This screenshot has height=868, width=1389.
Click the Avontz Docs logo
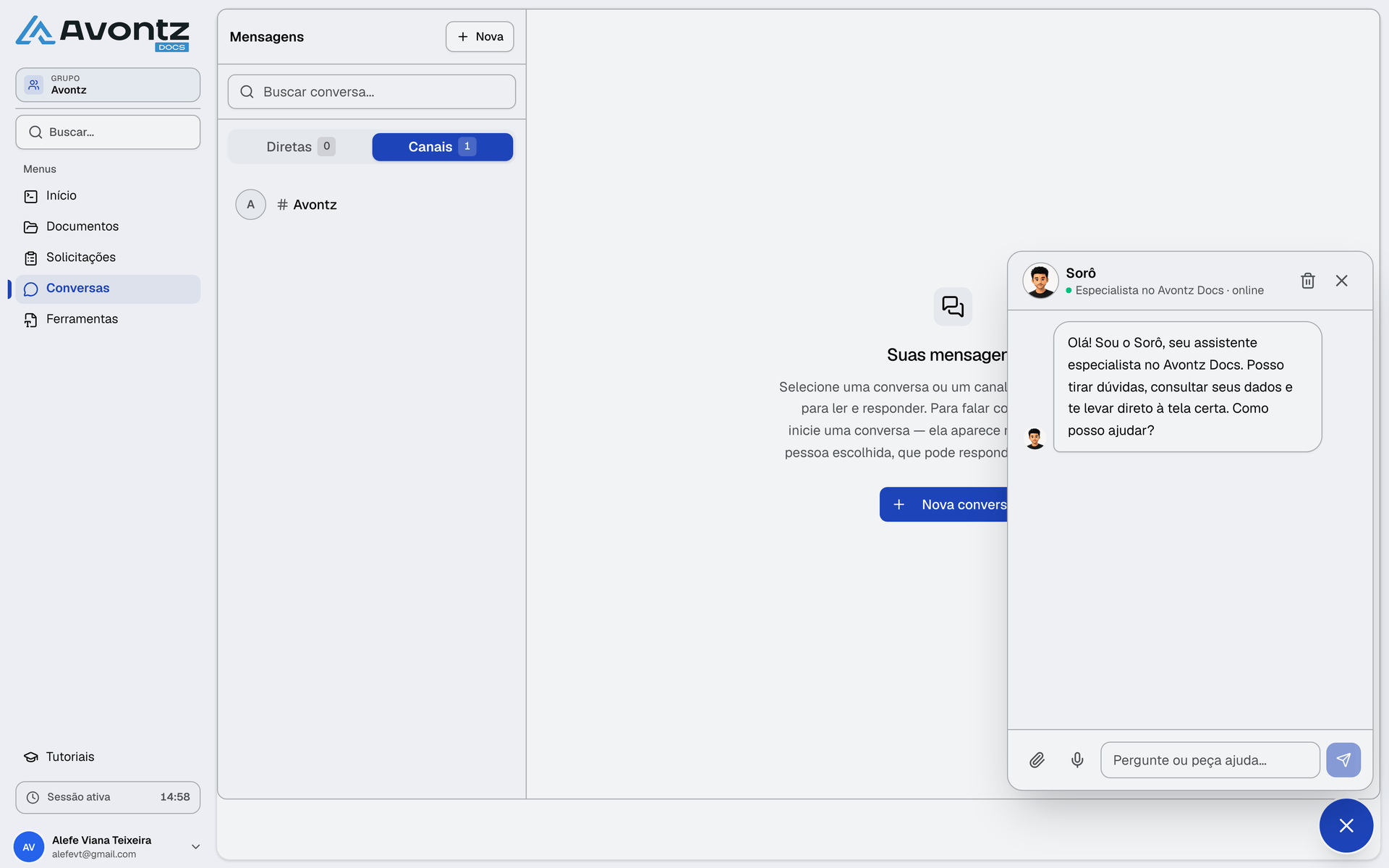point(103,33)
